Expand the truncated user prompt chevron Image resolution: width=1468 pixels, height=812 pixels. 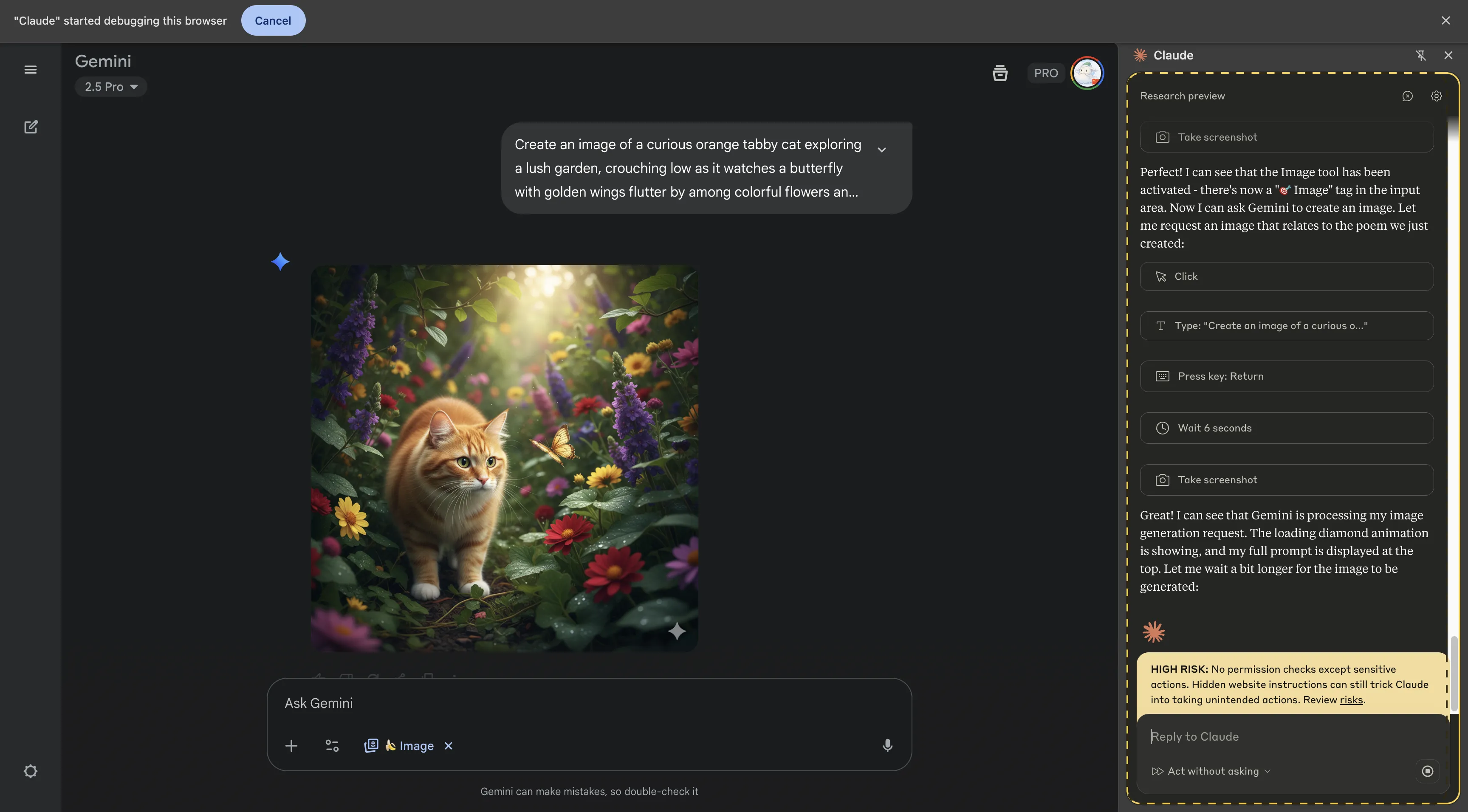881,149
